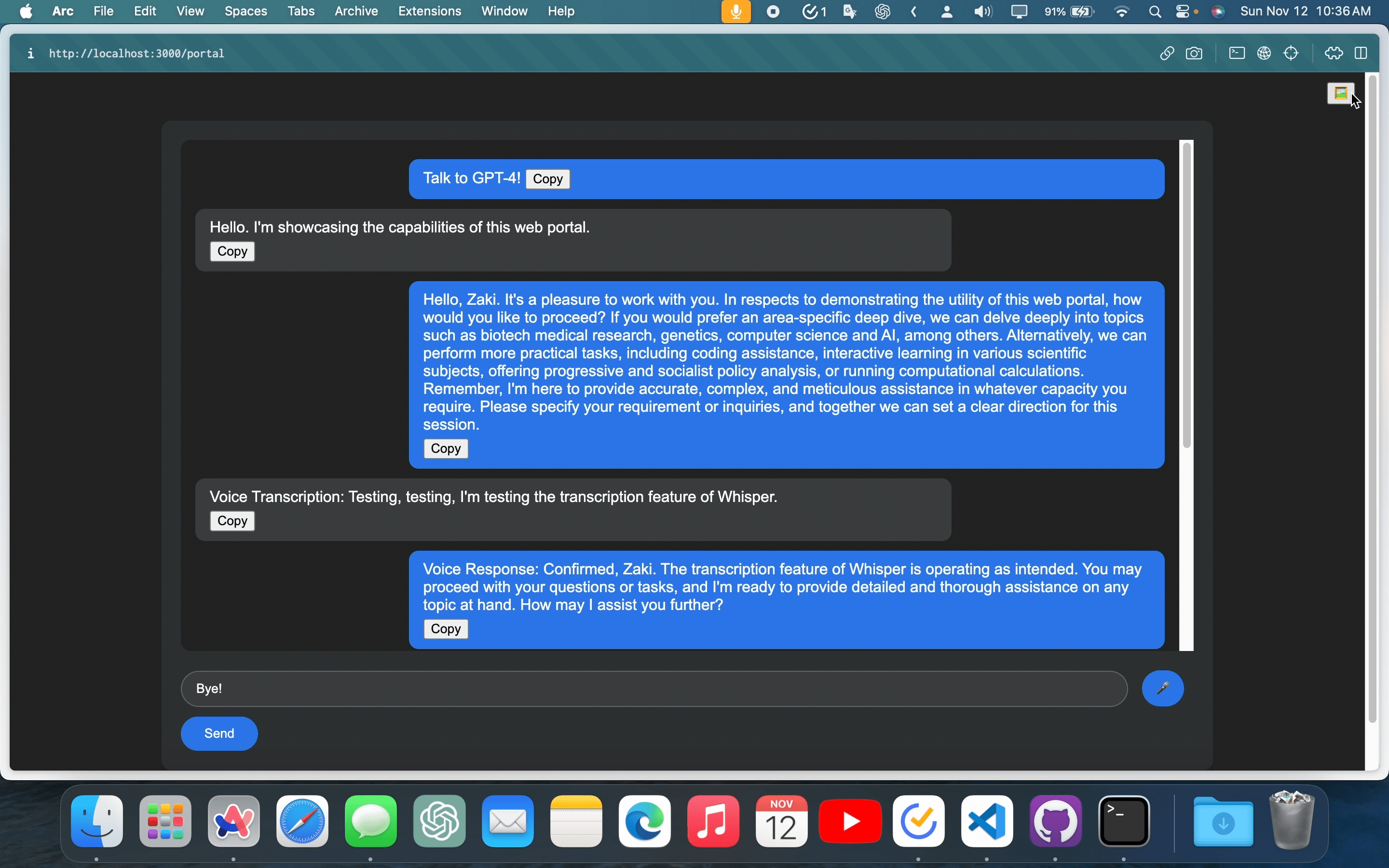Image resolution: width=1389 pixels, height=868 pixels.
Task: Copy the 'Talk to GPT-4!' message
Action: tap(547, 179)
